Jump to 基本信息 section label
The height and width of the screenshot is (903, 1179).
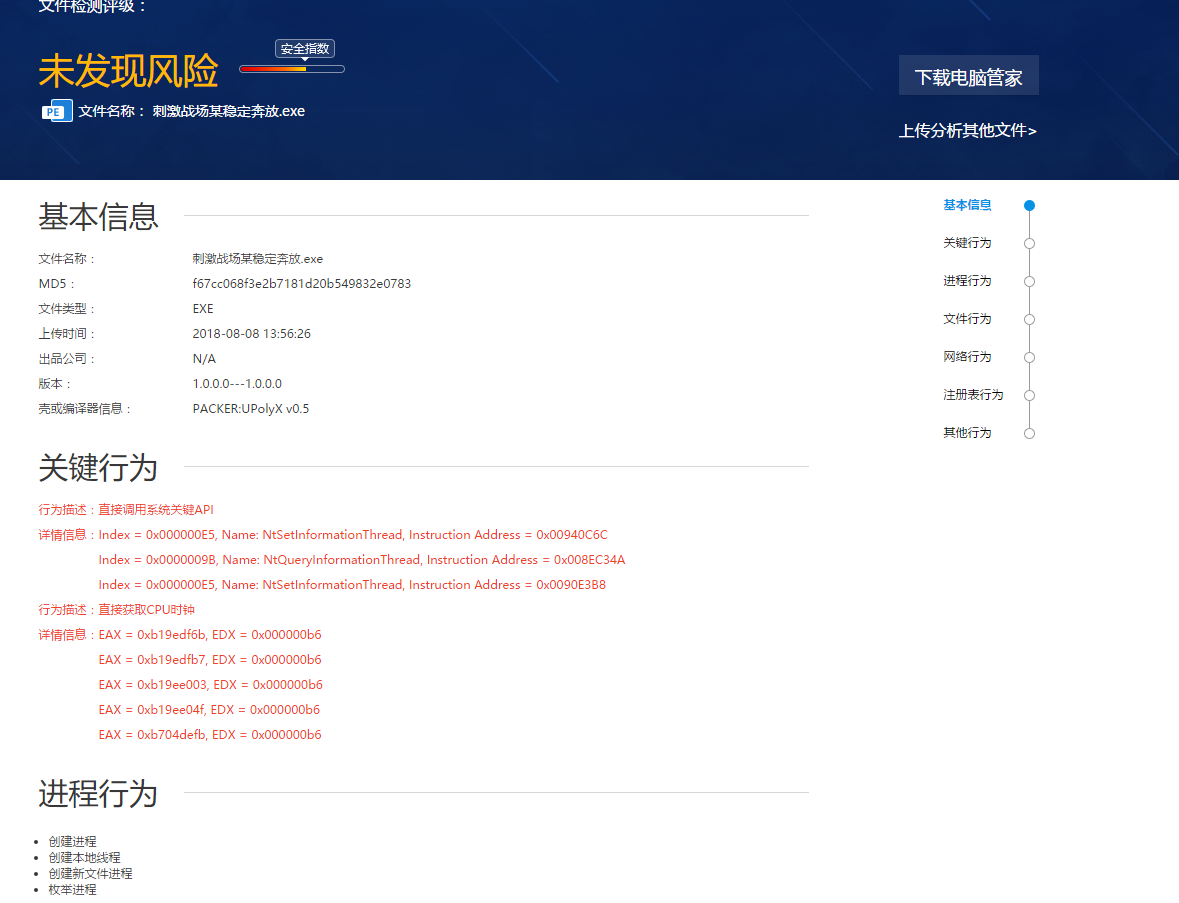[x=967, y=205]
